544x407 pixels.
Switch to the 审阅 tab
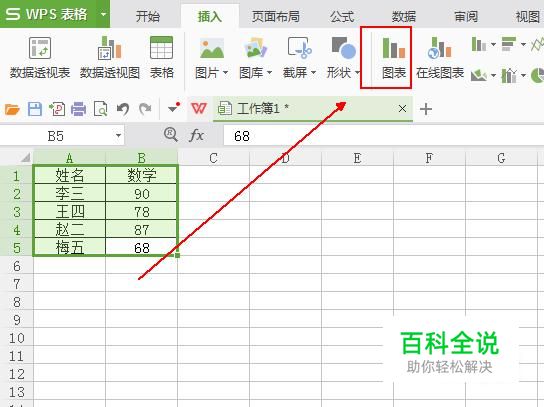(x=466, y=16)
